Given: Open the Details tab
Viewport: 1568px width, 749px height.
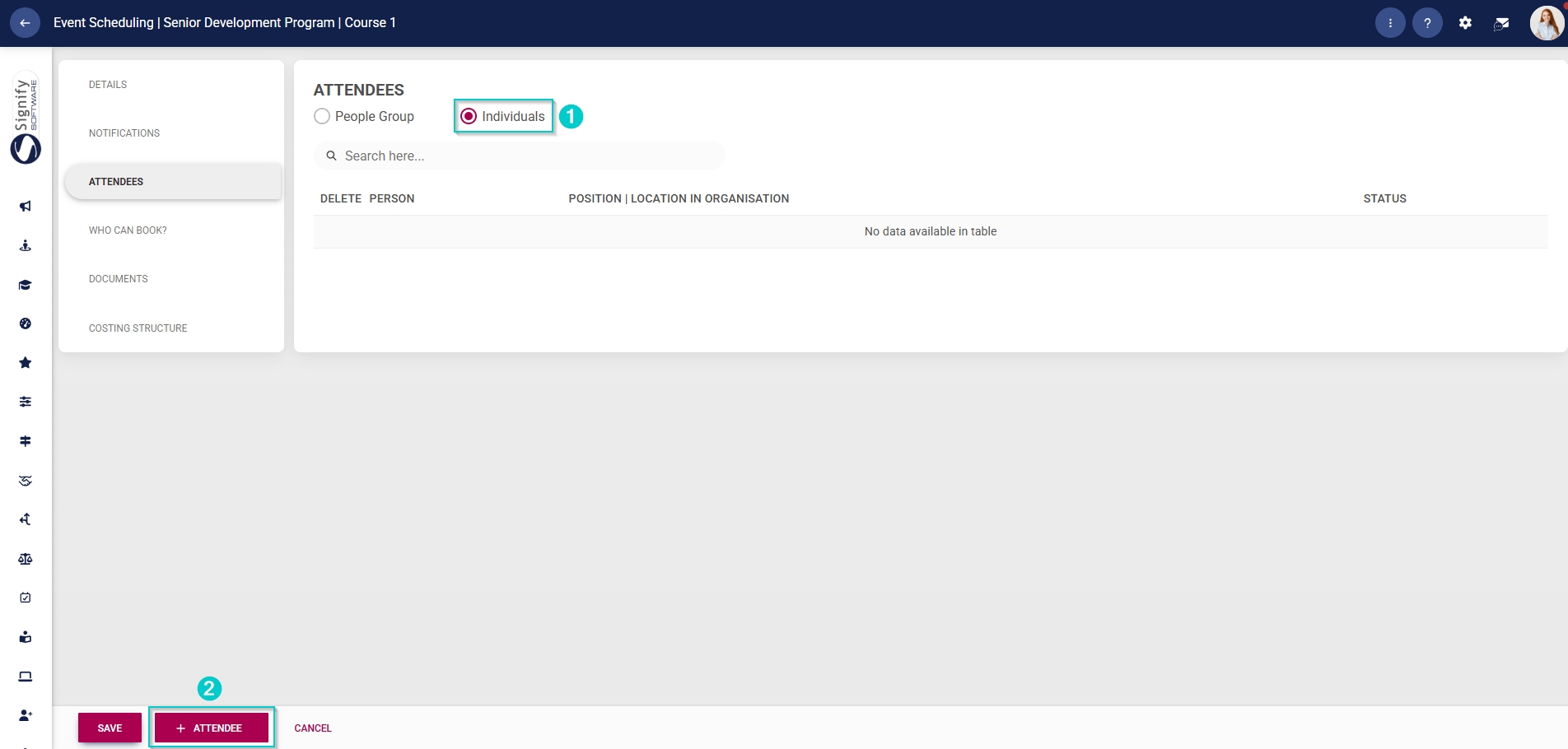Looking at the screenshot, I should tap(108, 85).
